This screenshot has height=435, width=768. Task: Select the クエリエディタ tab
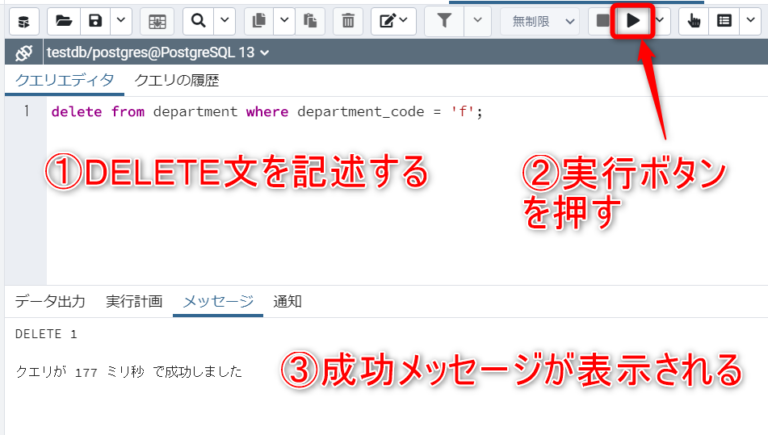[x=65, y=81]
